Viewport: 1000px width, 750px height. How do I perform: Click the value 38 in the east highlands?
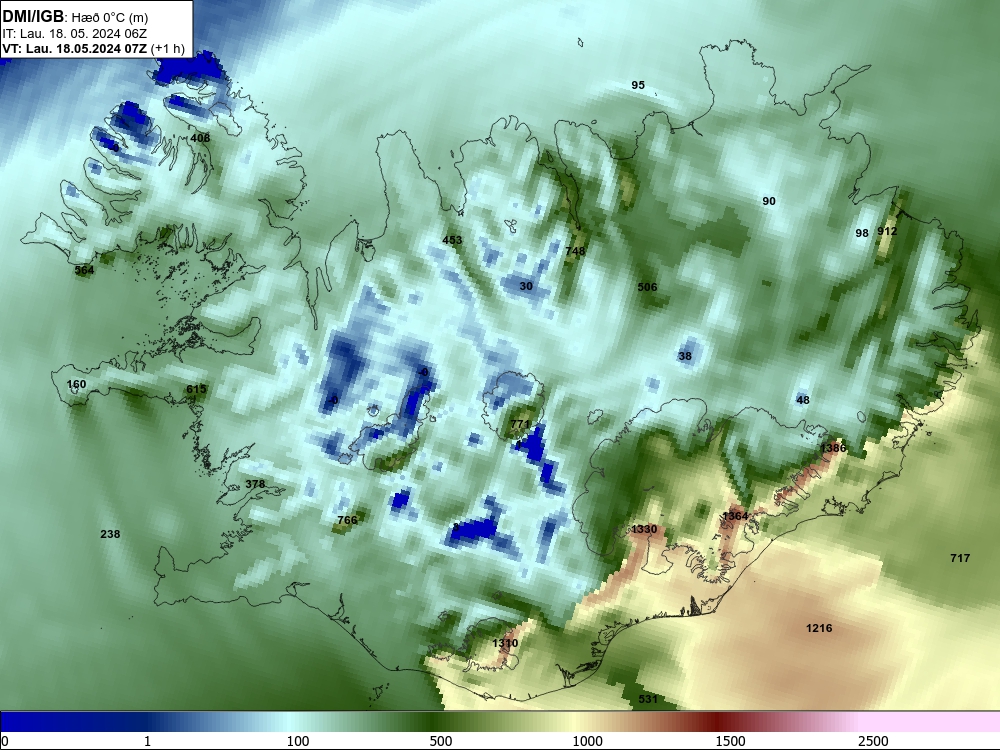click(685, 356)
